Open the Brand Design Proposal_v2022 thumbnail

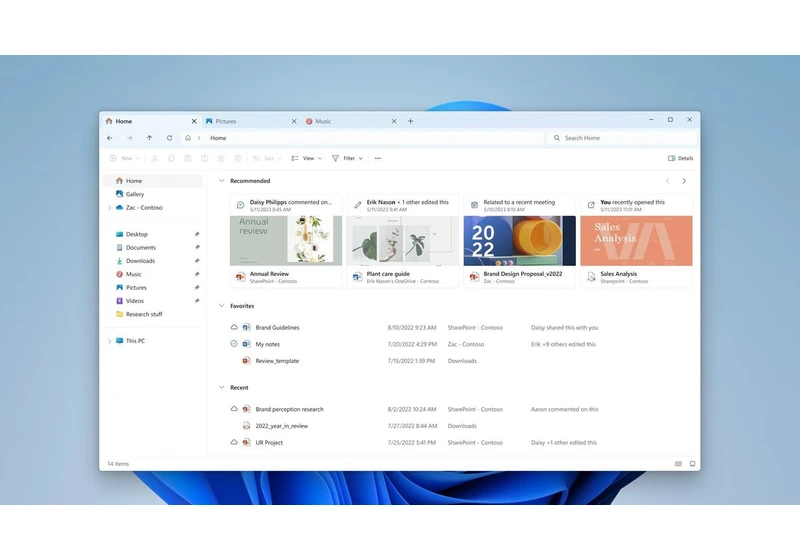click(x=519, y=241)
